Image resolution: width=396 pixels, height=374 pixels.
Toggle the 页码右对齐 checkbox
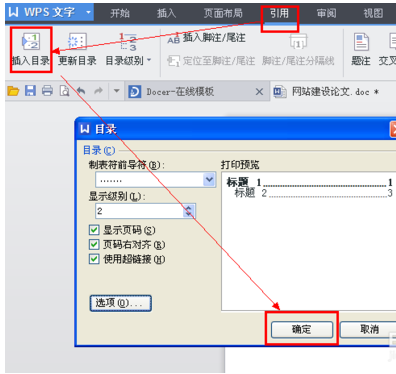coord(94,244)
